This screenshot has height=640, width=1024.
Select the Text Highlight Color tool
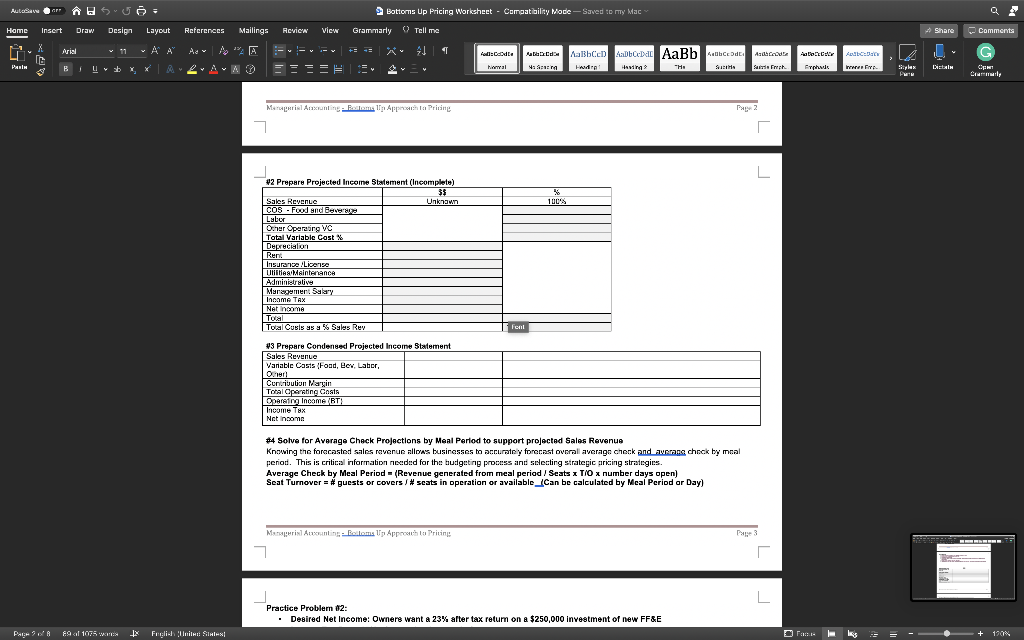[193, 69]
